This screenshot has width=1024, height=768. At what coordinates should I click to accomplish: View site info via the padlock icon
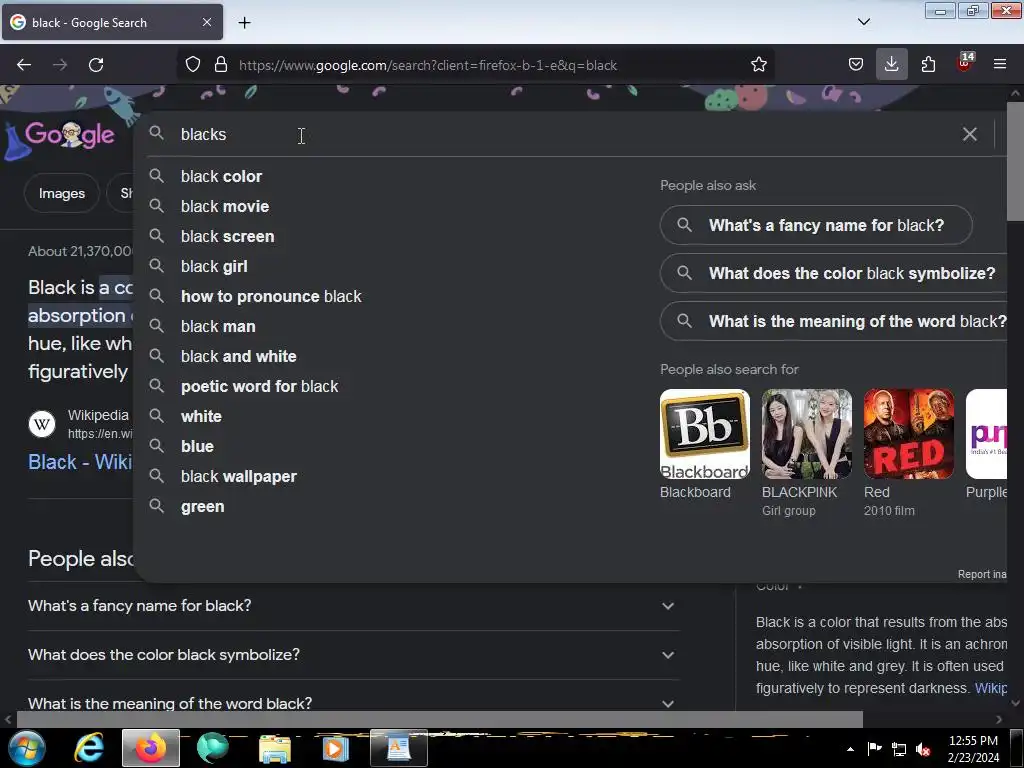coord(221,65)
